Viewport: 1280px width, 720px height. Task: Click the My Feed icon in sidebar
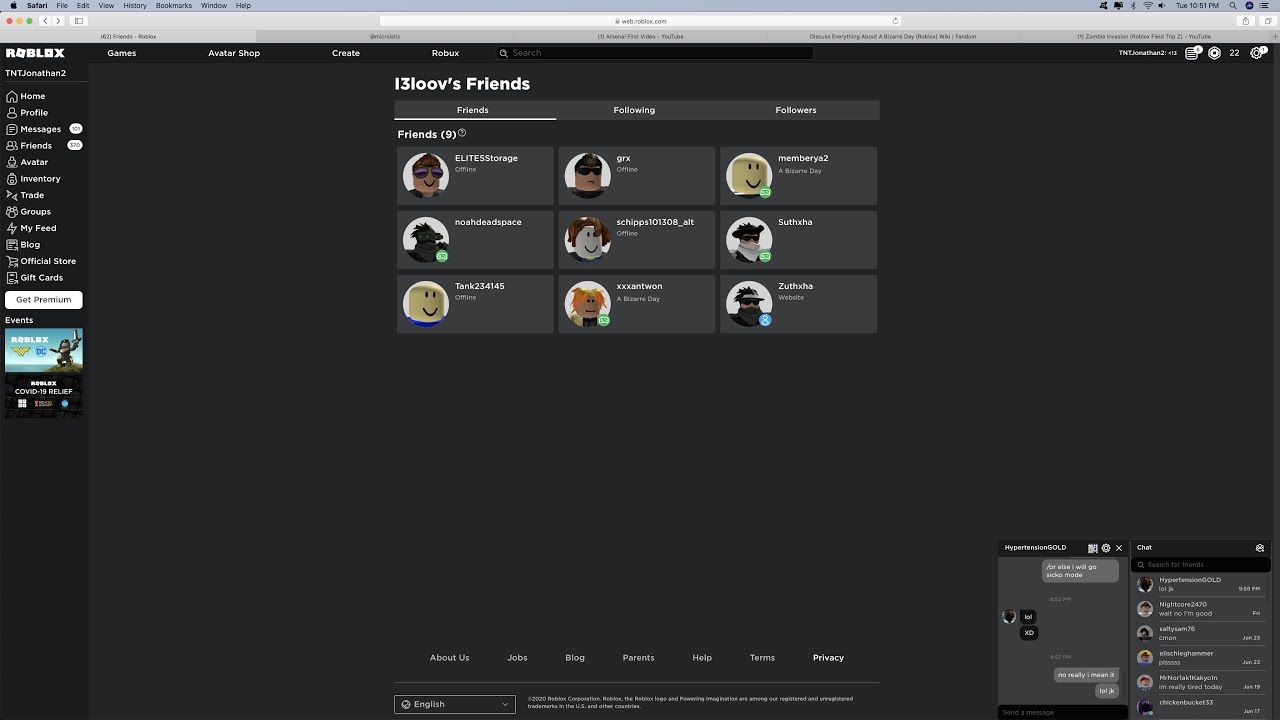coord(12,229)
